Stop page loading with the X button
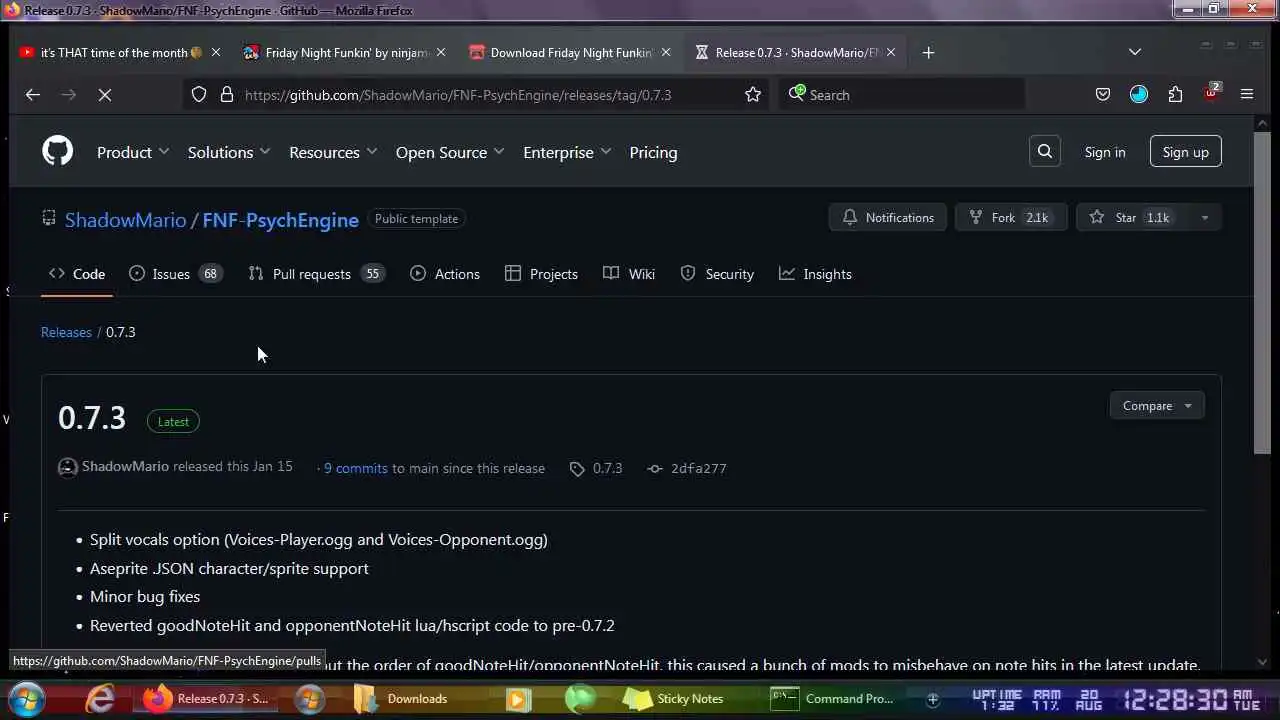 coord(105,95)
